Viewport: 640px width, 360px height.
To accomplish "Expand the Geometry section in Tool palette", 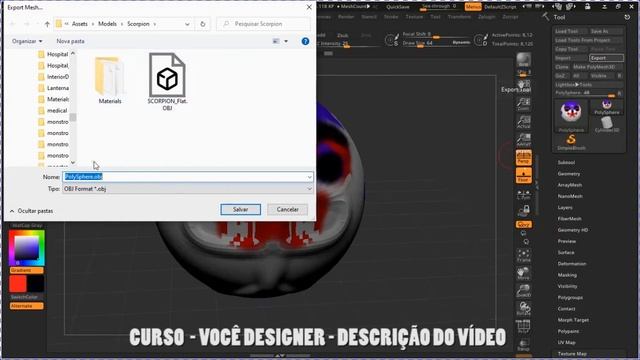I will click(569, 174).
